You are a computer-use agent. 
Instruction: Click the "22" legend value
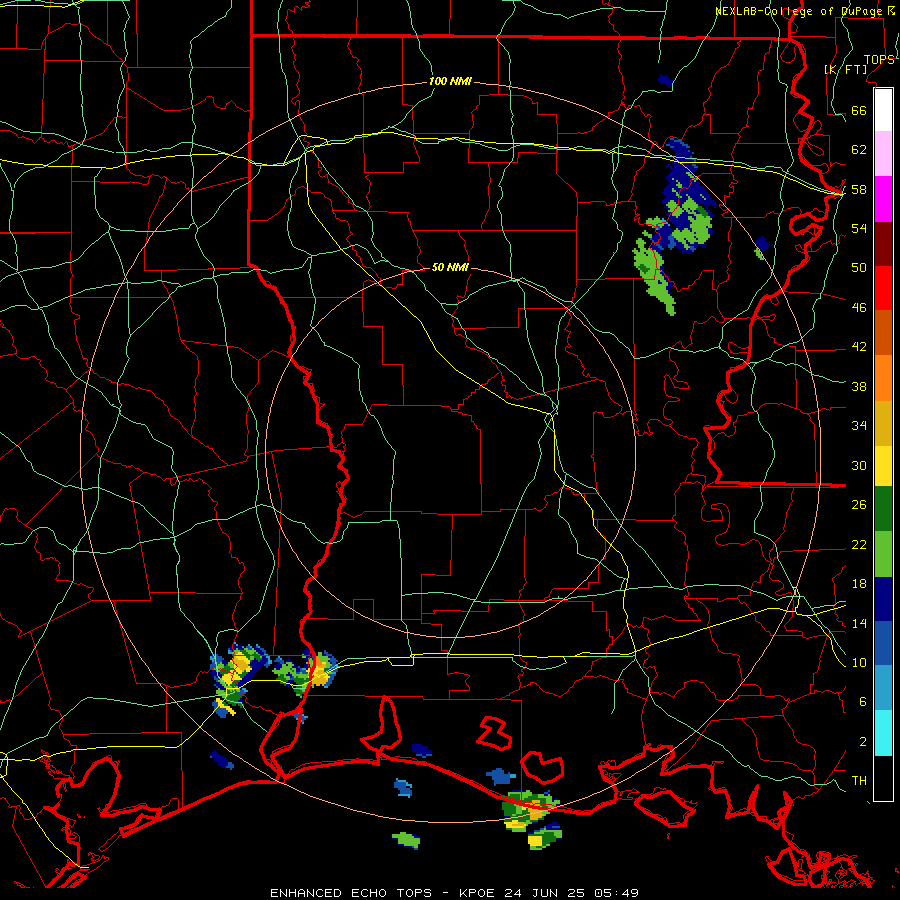pos(859,545)
